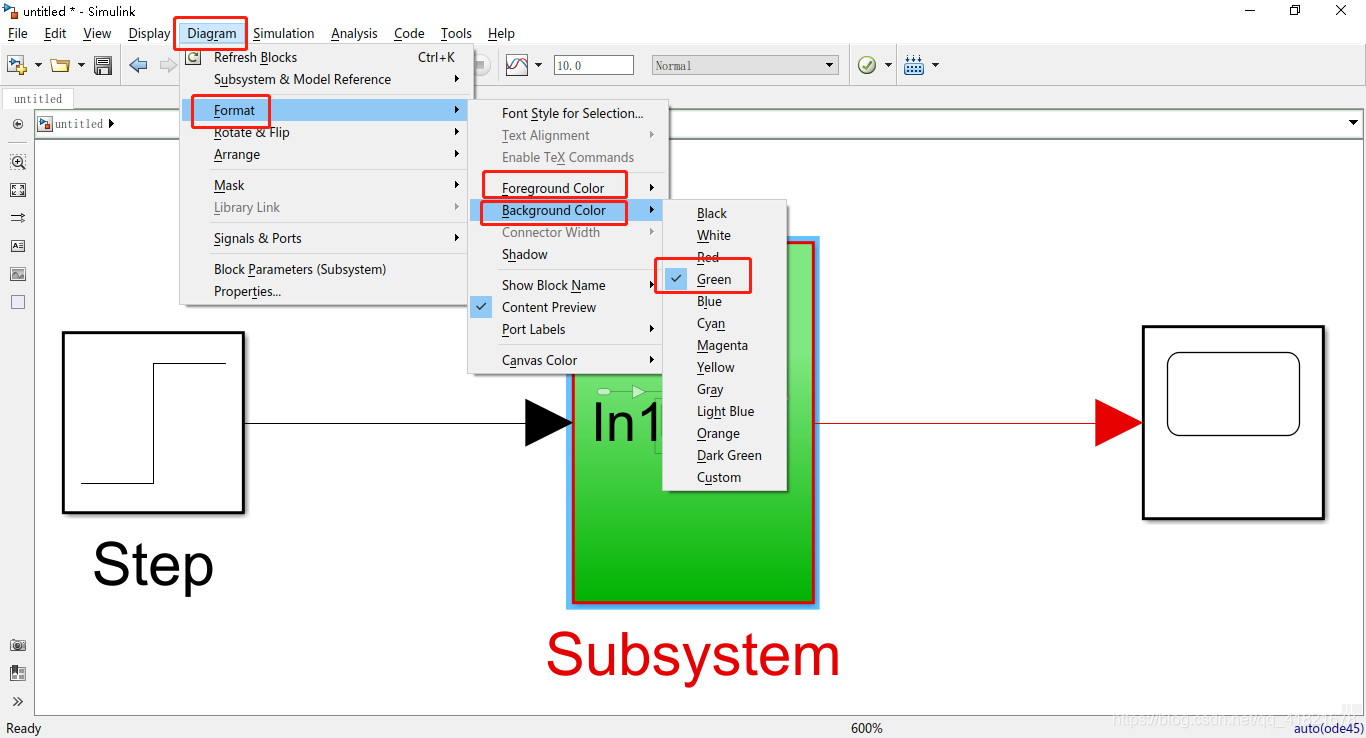The height and width of the screenshot is (738, 1366).
Task: Open the Simulation menu
Action: click(284, 33)
